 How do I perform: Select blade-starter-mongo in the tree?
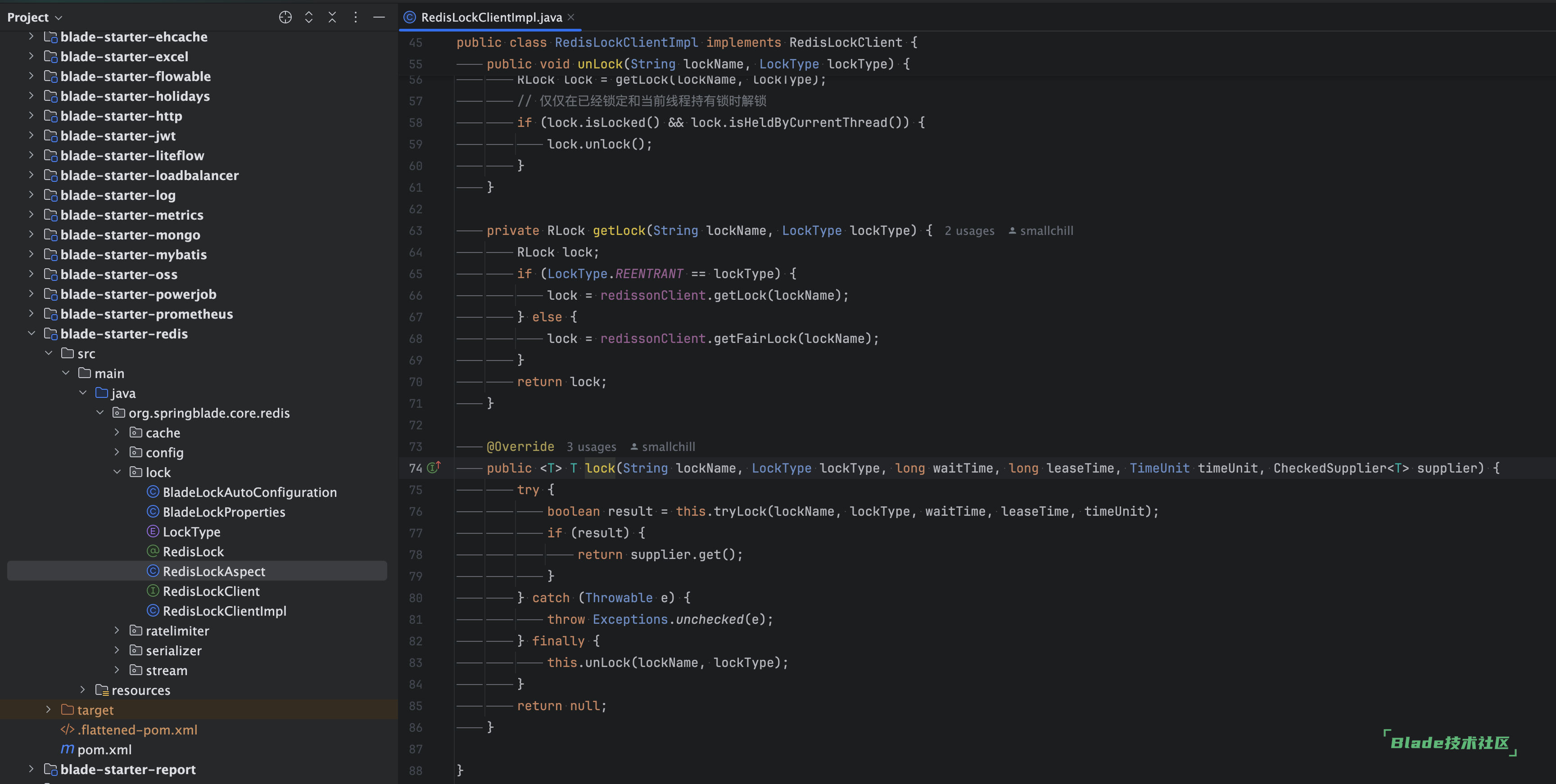point(130,235)
